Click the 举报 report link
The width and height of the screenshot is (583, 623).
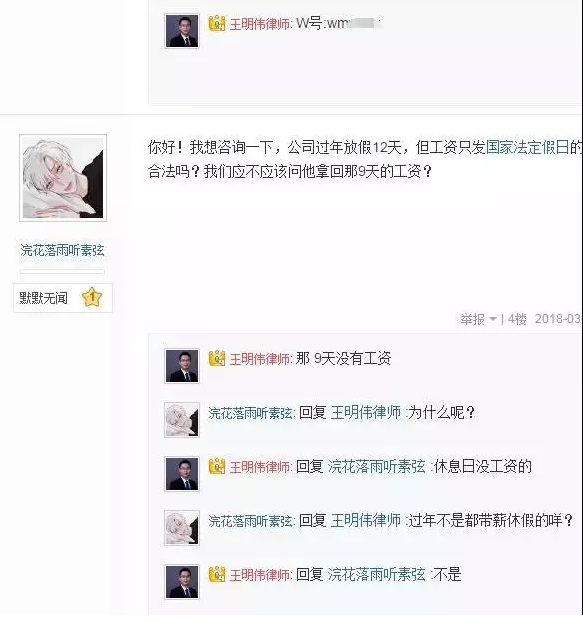473,319
